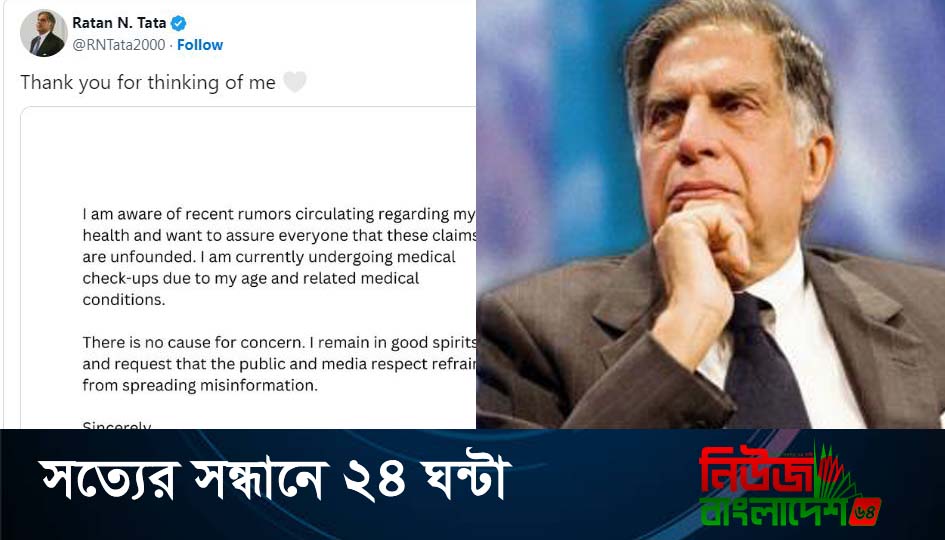Open the @RNTata2000 handle
This screenshot has height=540, width=945.
(119, 45)
